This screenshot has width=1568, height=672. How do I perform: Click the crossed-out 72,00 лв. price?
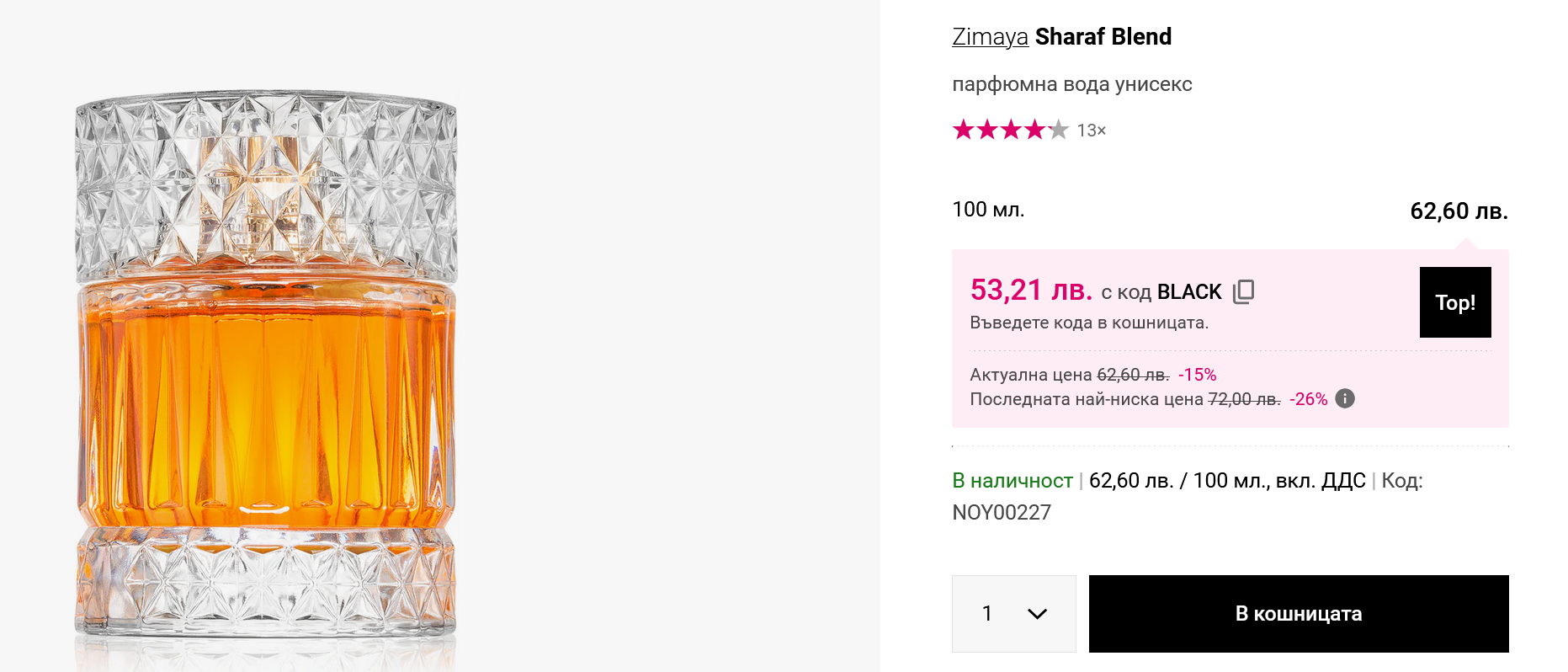[x=1244, y=399]
